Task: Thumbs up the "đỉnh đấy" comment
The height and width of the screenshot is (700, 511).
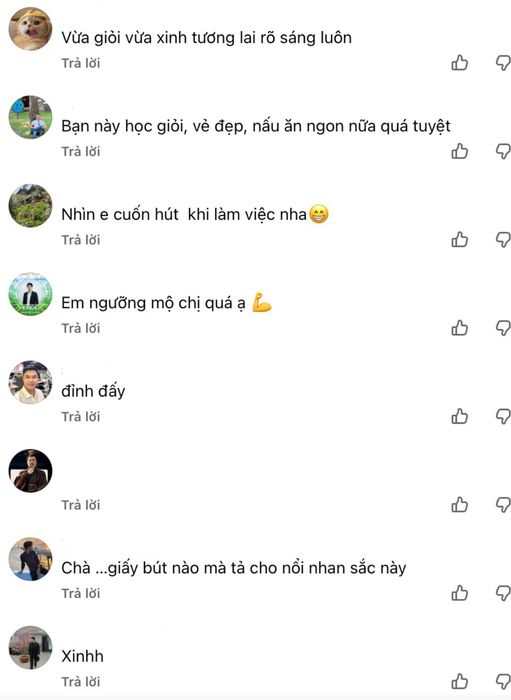Action: point(459,417)
